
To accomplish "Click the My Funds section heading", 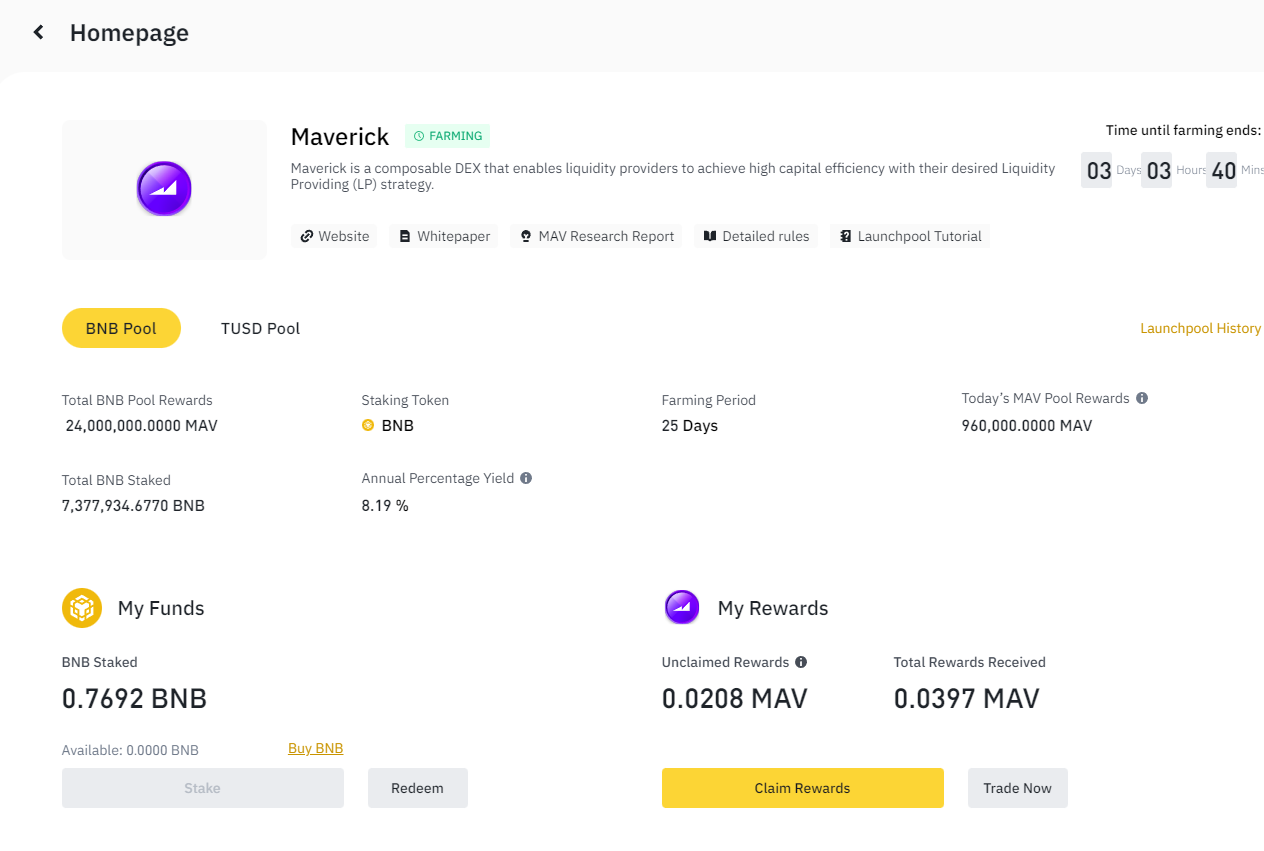I will click(161, 608).
